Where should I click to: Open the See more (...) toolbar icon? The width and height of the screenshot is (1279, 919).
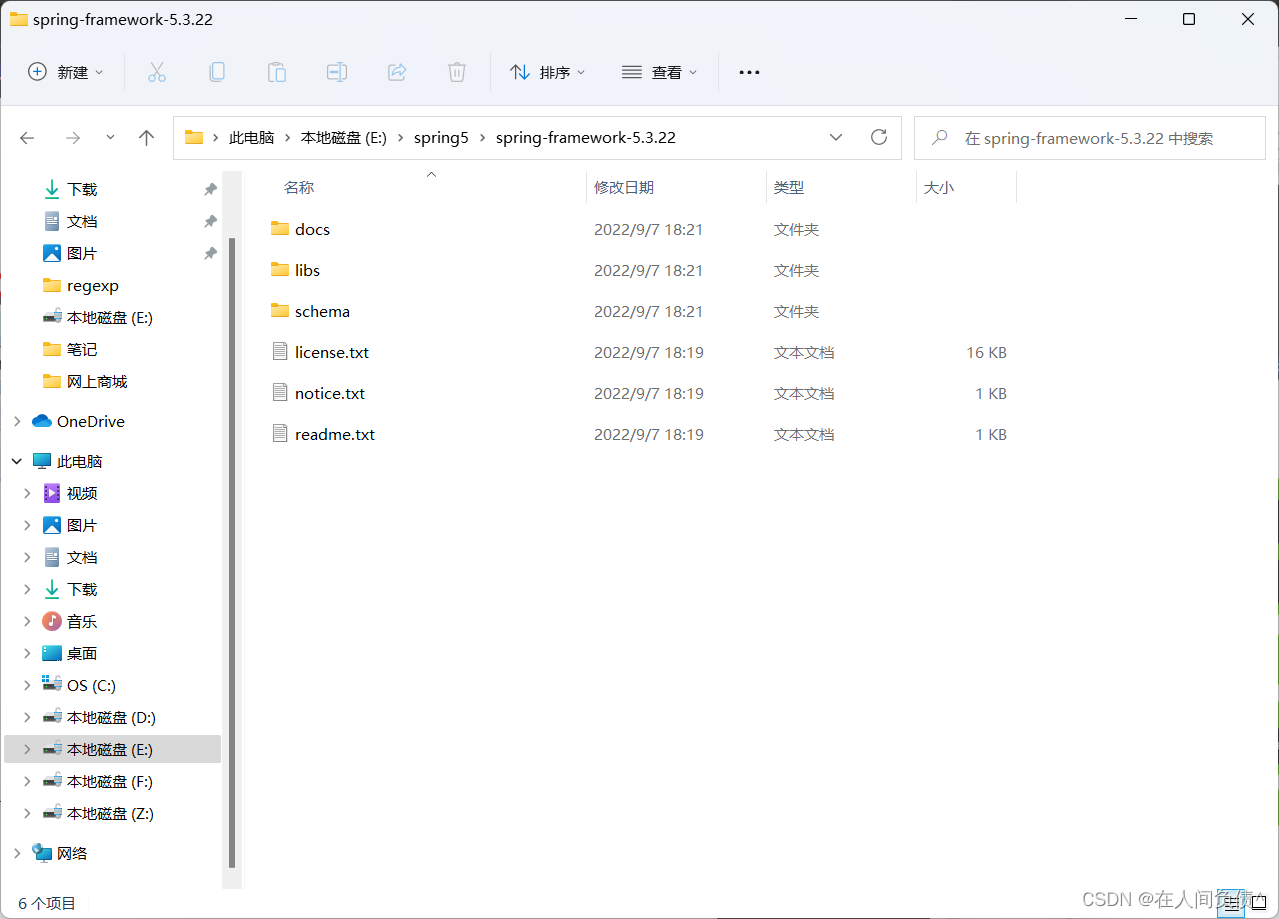click(748, 71)
